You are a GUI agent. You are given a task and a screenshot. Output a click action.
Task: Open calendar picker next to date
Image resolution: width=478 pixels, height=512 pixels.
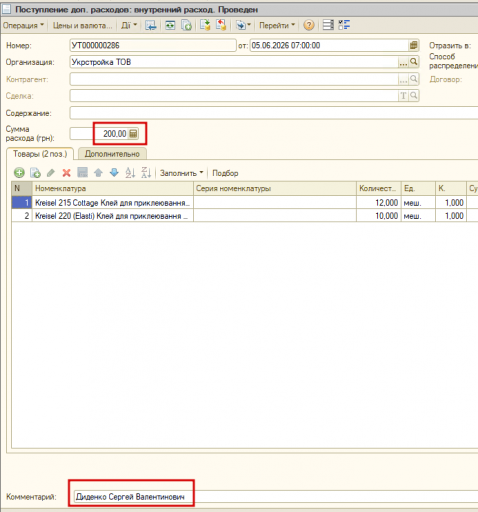pos(414,45)
